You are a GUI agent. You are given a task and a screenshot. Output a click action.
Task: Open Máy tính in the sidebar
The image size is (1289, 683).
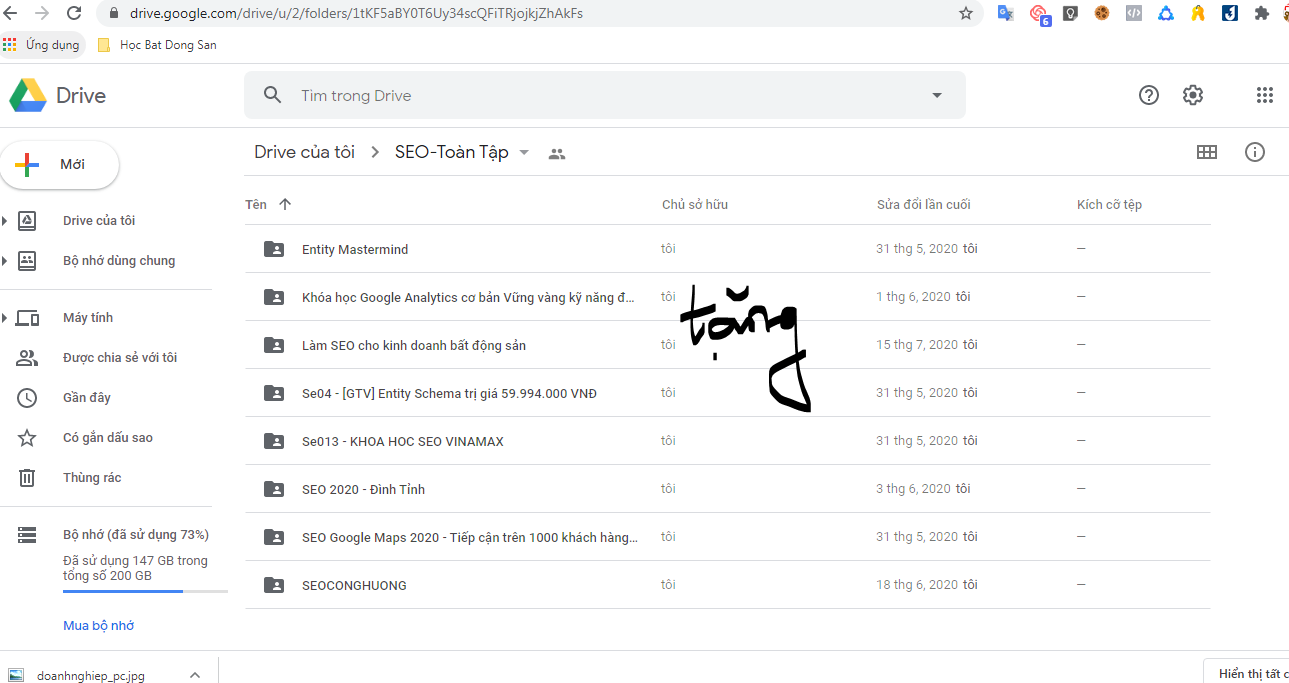point(88,318)
